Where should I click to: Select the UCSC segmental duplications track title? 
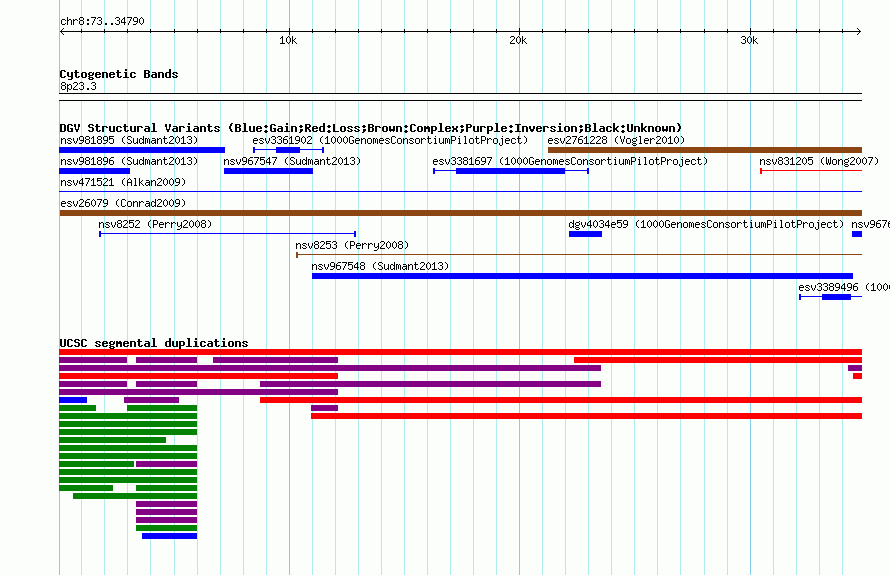click(154, 343)
